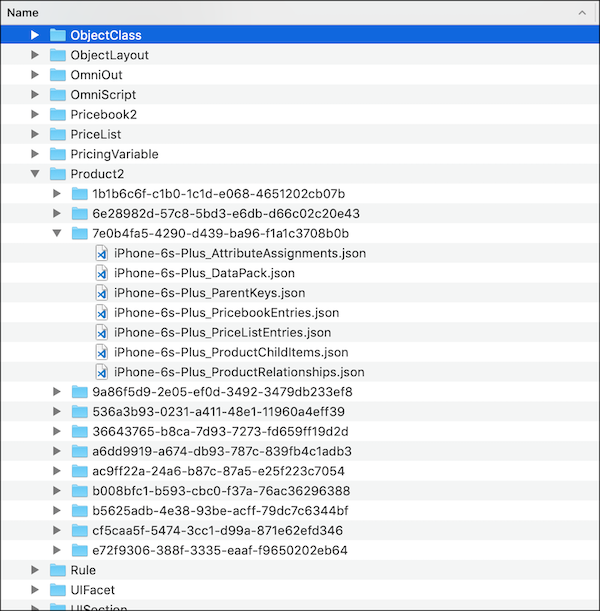Screen dimensions: 600x611
Task: Click the ParentKeys.json file icon
Action: [102, 293]
